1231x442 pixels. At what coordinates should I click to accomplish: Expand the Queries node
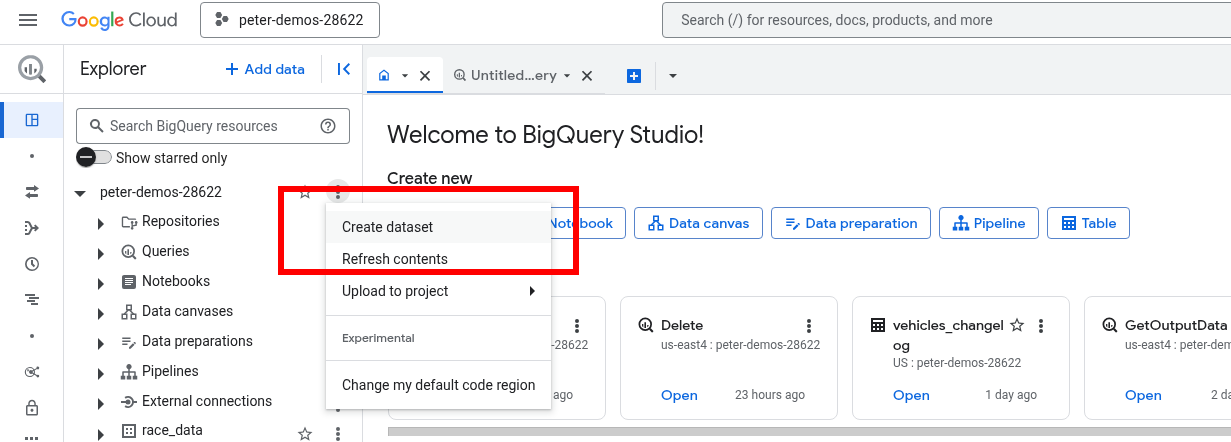click(101, 252)
